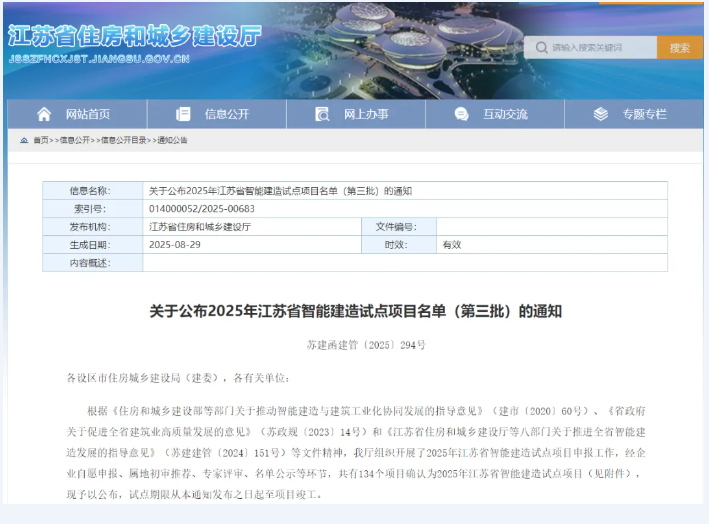The width and height of the screenshot is (709, 524).
Task: Click the small home icon in the breadcrumb
Action: click(24, 141)
